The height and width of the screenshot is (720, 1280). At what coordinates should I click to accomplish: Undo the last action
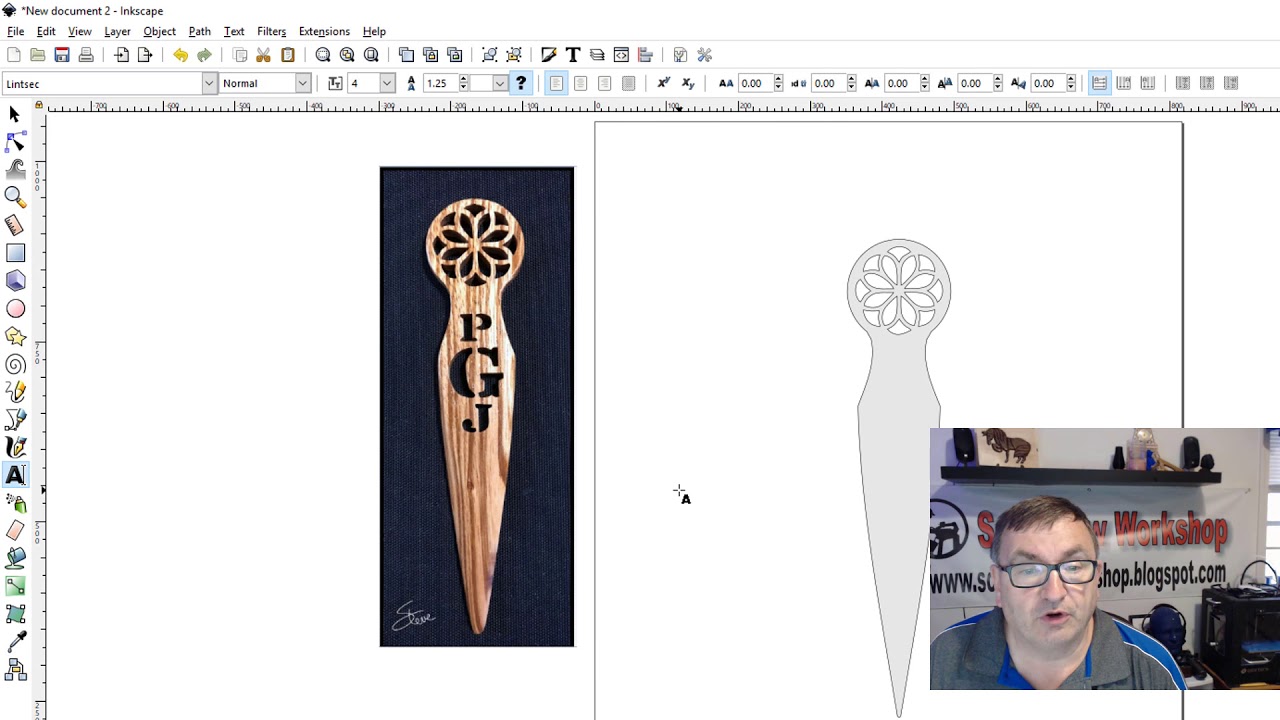point(180,55)
